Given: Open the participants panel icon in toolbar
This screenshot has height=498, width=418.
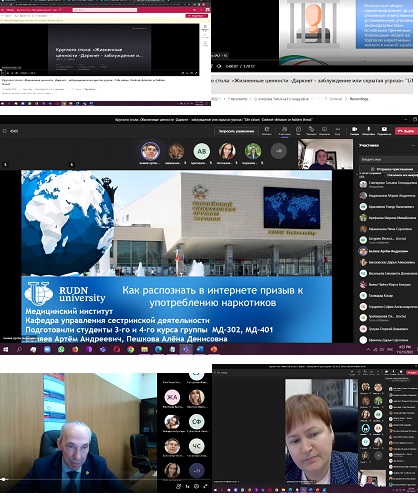Looking at the screenshot, I should (284, 130).
